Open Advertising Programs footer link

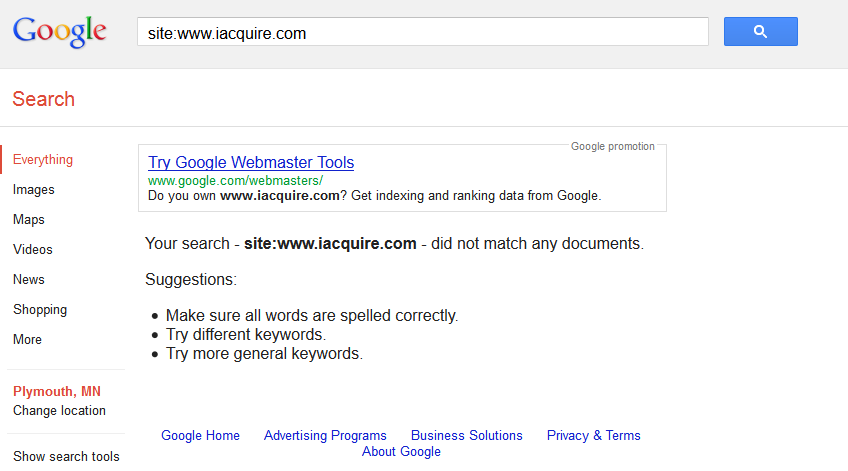coord(325,435)
